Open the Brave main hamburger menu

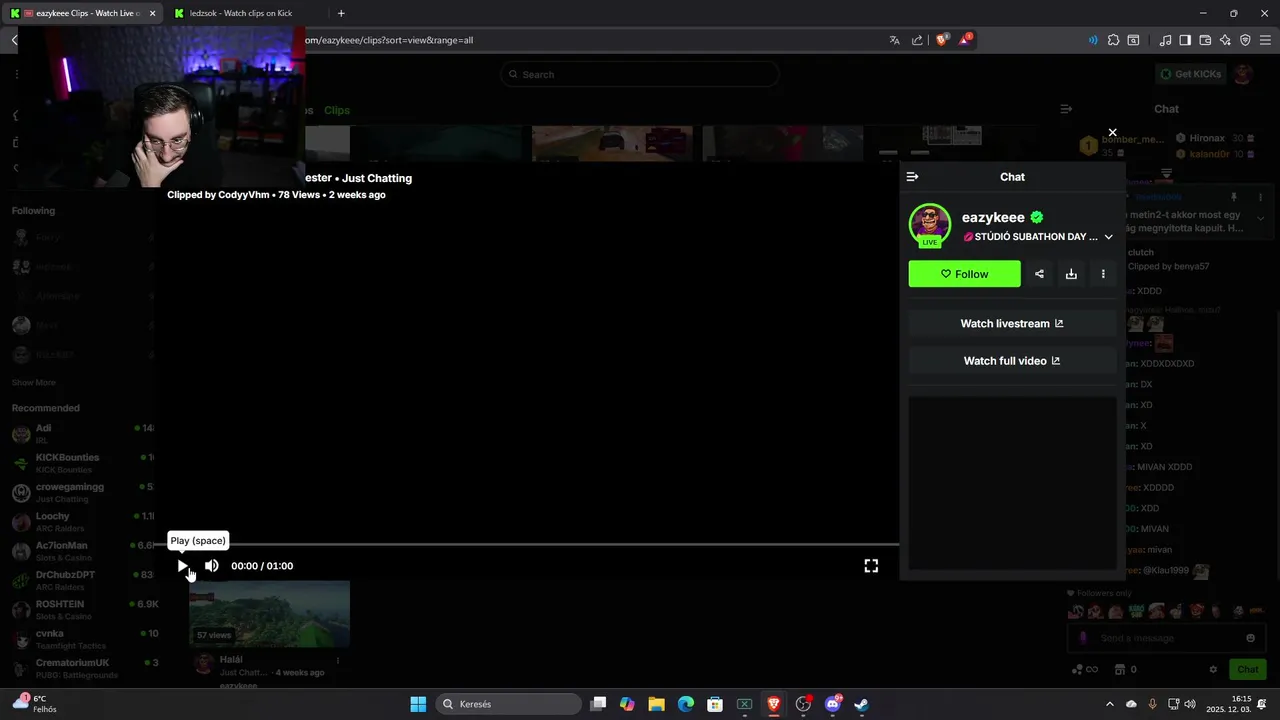click(x=1265, y=40)
